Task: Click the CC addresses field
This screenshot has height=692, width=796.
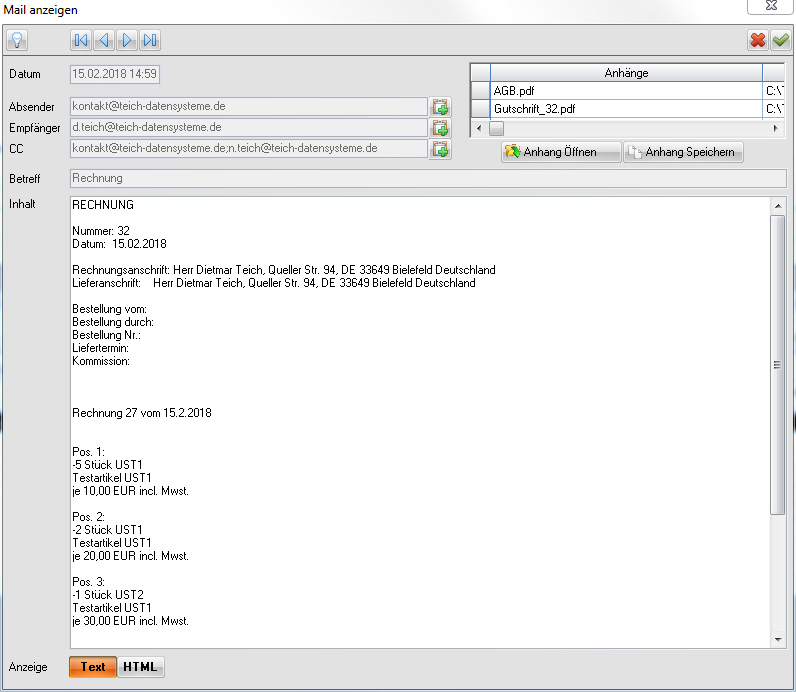Action: point(249,149)
